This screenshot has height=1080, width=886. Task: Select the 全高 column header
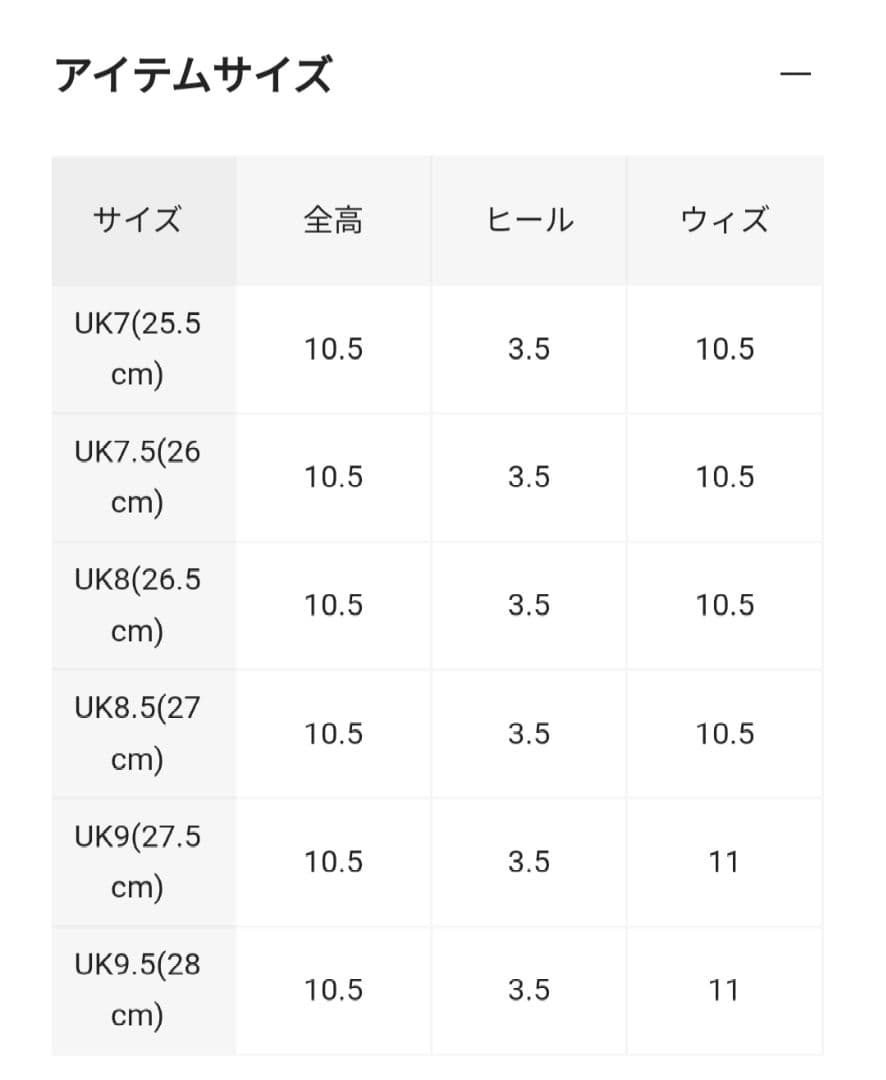(334, 220)
